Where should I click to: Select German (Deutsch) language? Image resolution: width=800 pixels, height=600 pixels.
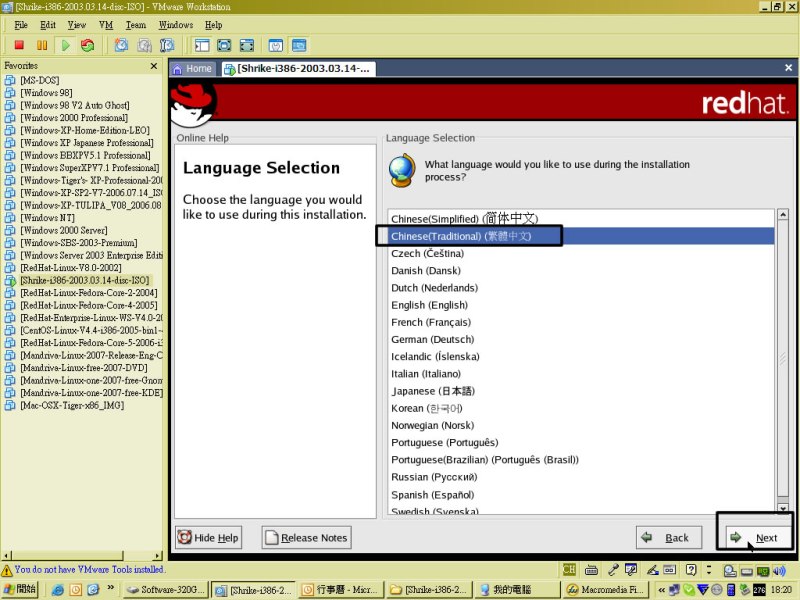[x=581, y=339]
